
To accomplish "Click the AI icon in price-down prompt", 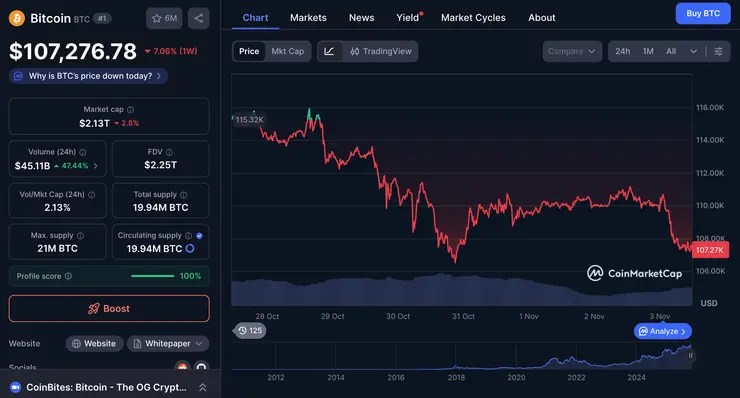I will pos(18,76).
